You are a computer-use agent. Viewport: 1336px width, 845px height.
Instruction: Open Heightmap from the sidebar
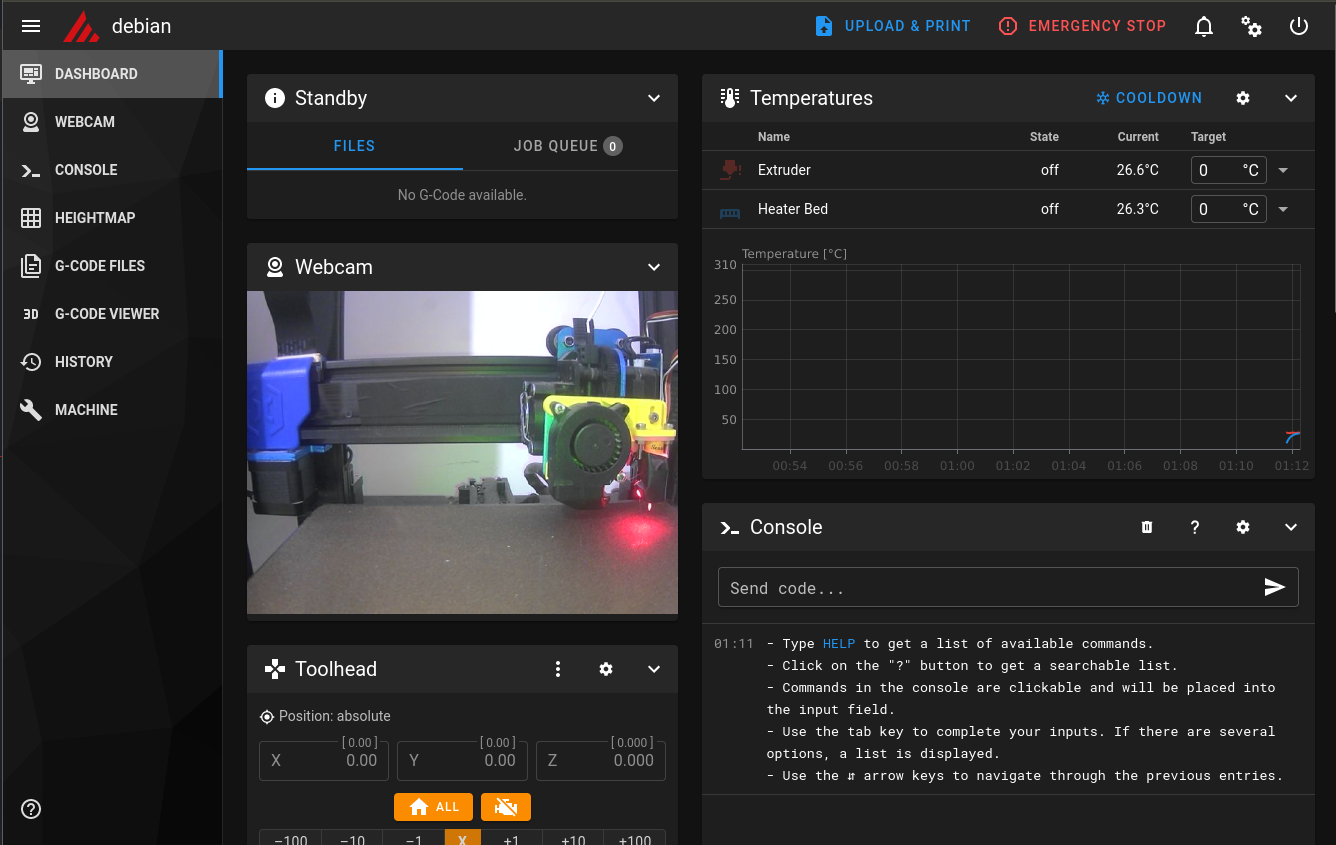pos(94,218)
